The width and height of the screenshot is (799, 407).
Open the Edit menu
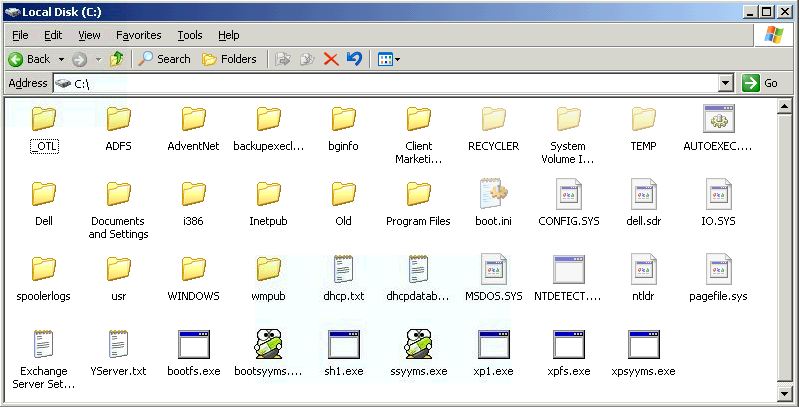point(53,35)
